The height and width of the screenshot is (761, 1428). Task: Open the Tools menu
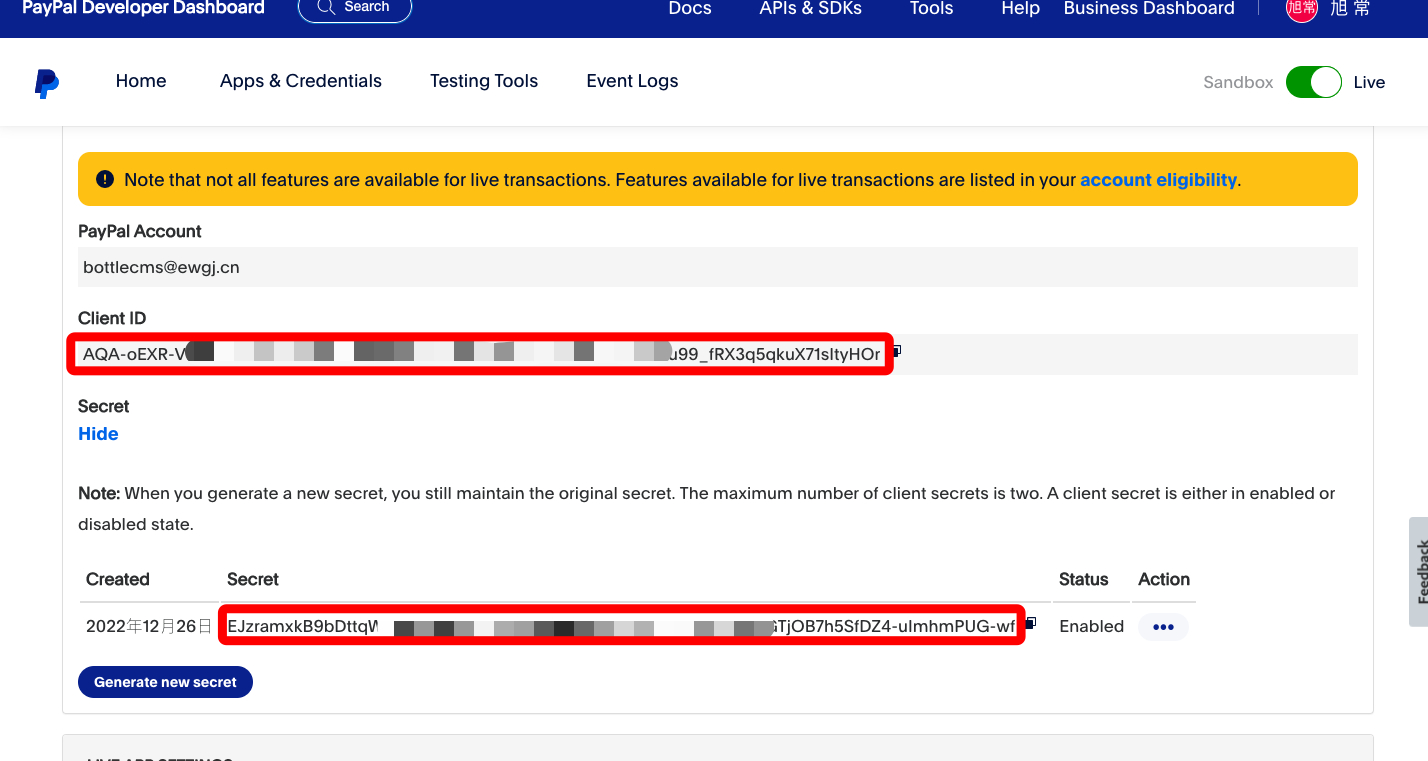coord(931,9)
